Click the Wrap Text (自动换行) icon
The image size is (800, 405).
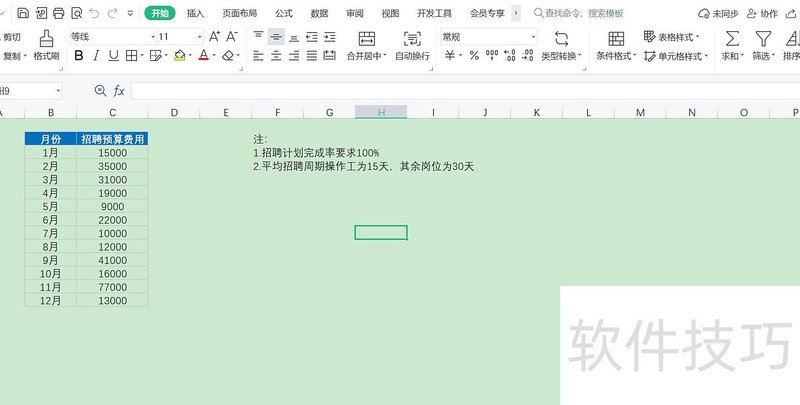click(x=412, y=38)
